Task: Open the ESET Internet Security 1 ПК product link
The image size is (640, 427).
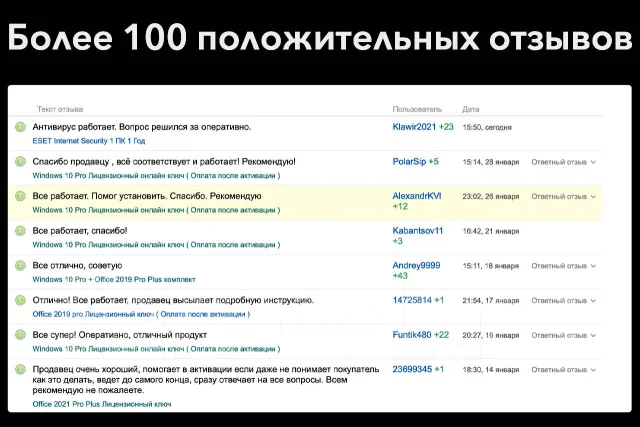Action: point(89,141)
